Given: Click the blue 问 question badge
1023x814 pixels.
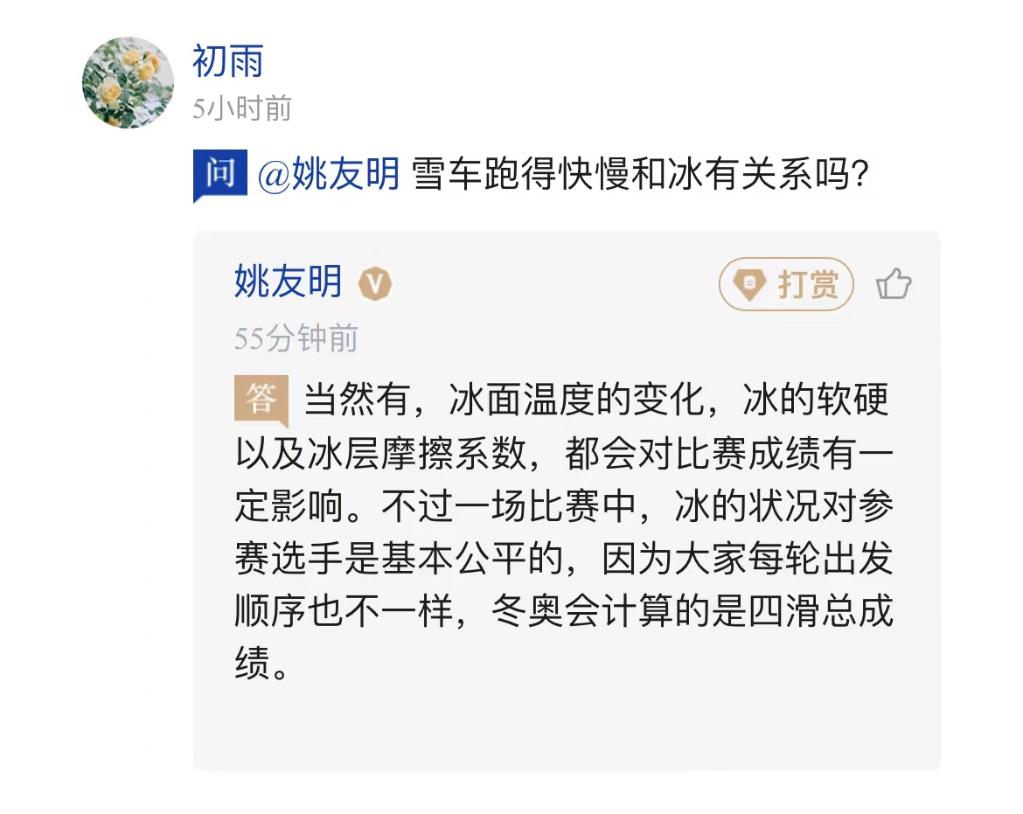Looking at the screenshot, I should pyautogui.click(x=219, y=174).
